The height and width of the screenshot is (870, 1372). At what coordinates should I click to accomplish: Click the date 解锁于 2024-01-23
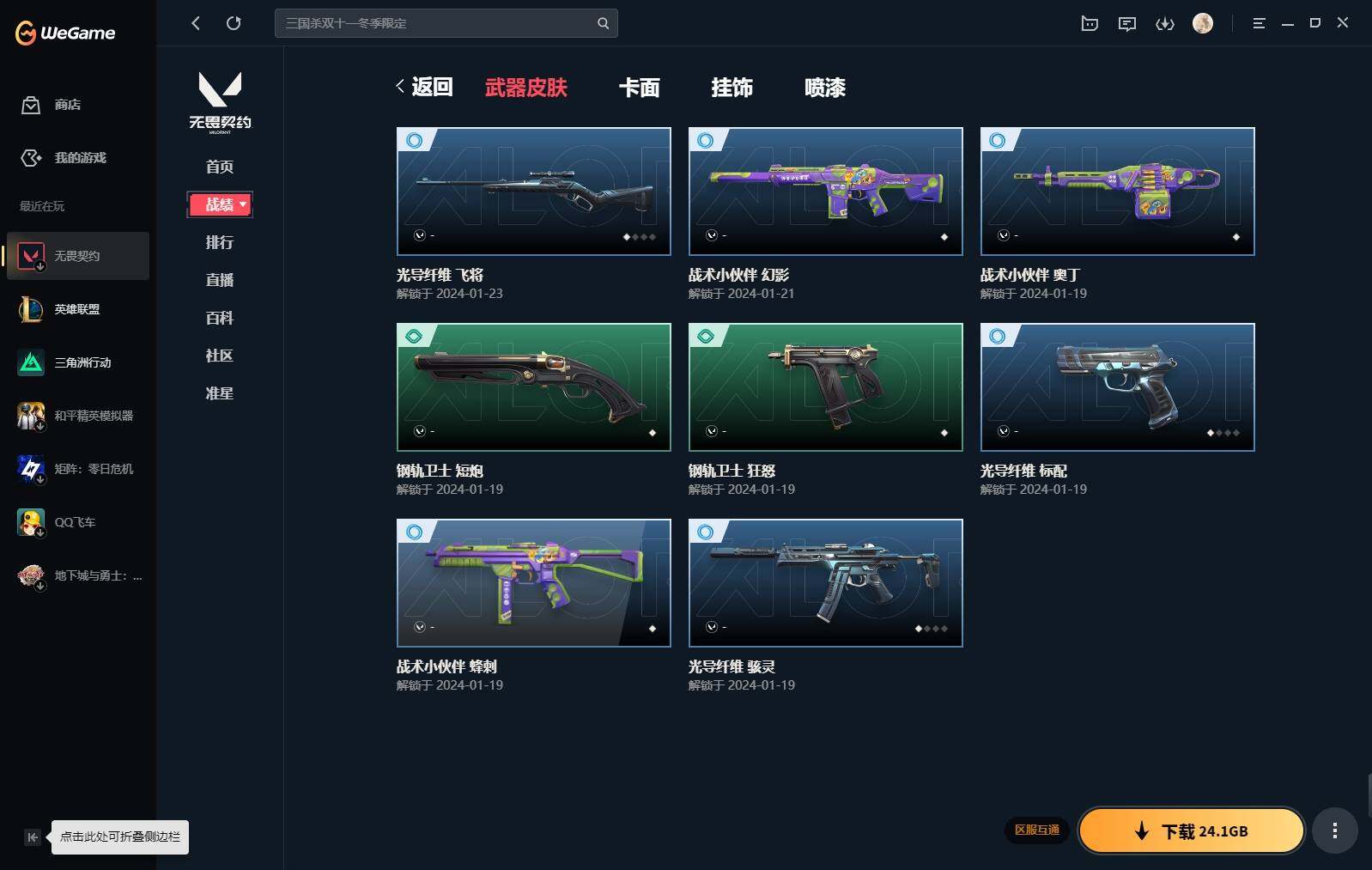click(x=450, y=294)
